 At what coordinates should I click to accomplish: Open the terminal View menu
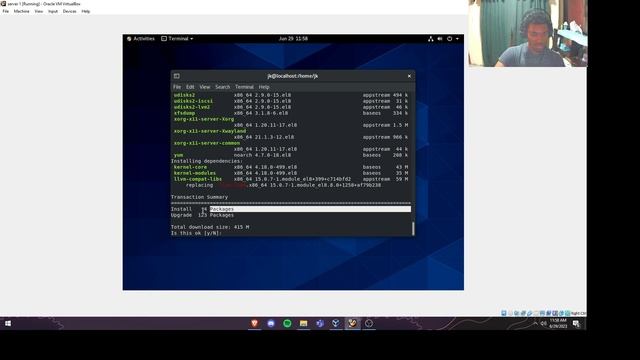(204, 87)
